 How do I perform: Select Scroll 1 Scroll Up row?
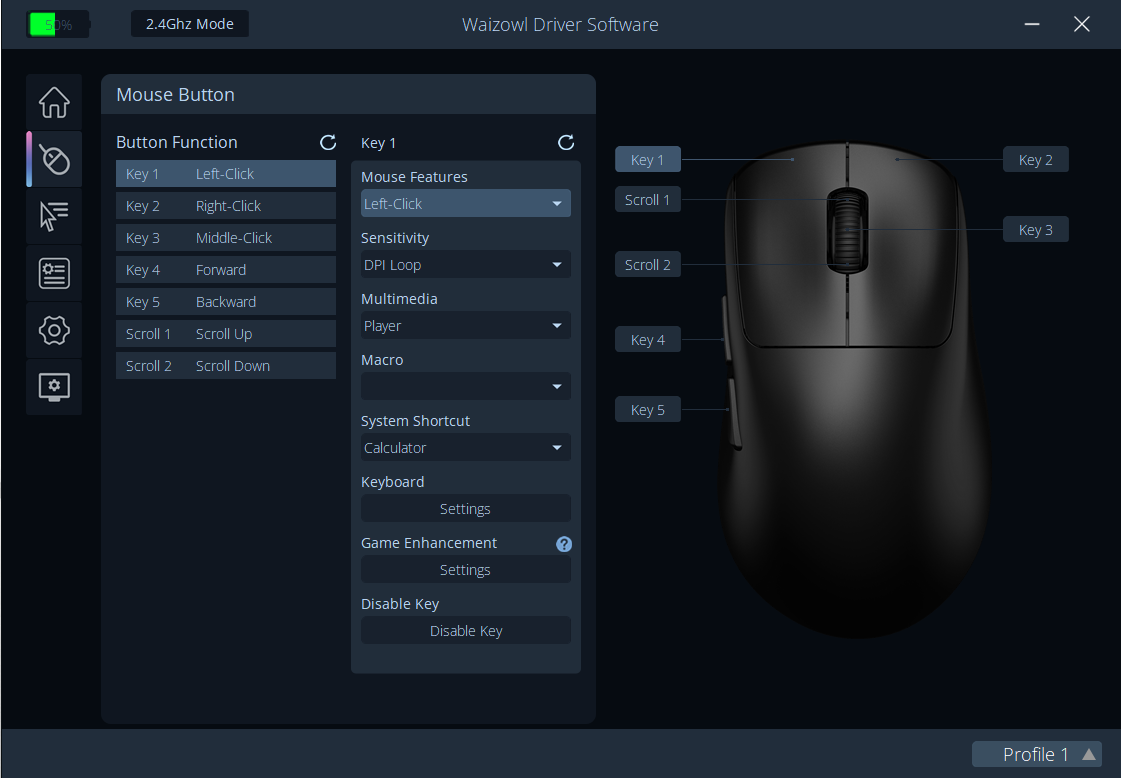[226, 334]
